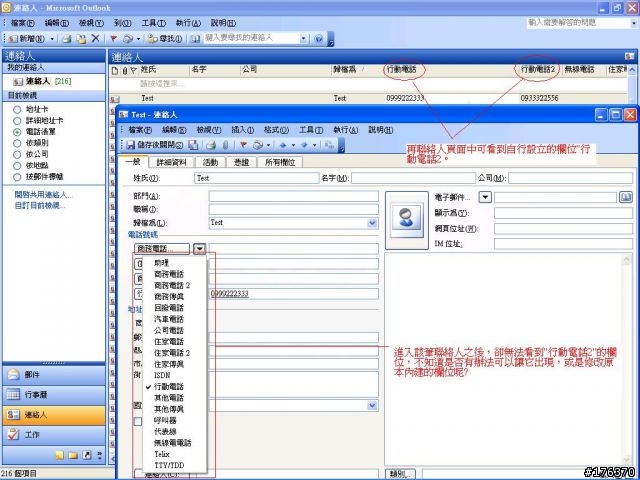Choose 呼叫器 from phone type list

point(165,420)
